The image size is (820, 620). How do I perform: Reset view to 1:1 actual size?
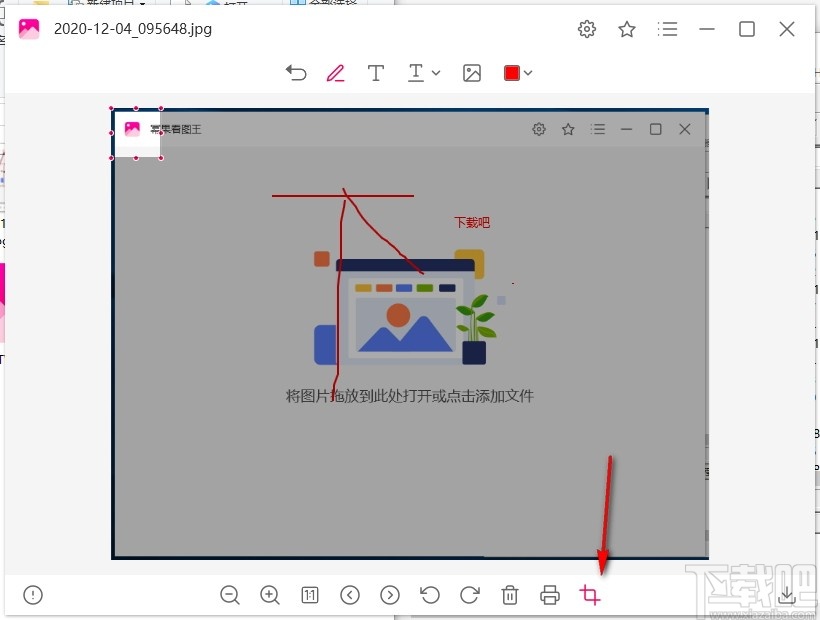pyautogui.click(x=310, y=595)
